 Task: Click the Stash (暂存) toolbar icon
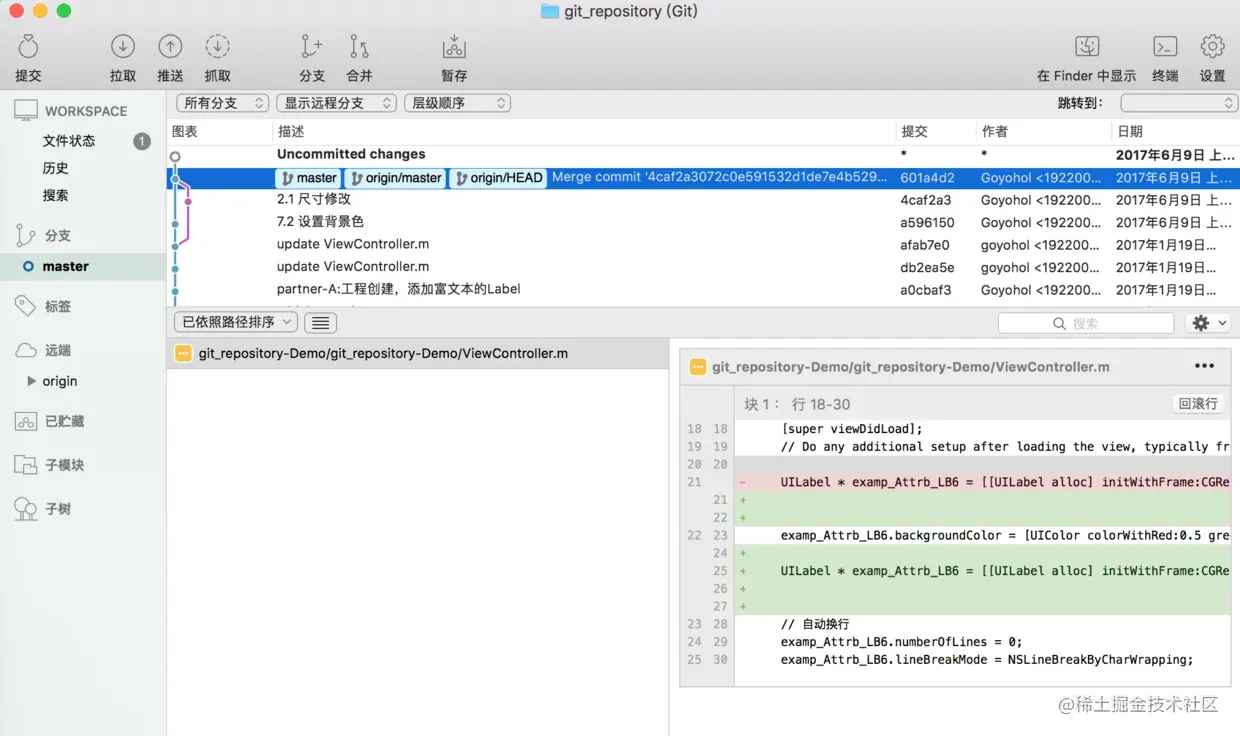point(454,46)
